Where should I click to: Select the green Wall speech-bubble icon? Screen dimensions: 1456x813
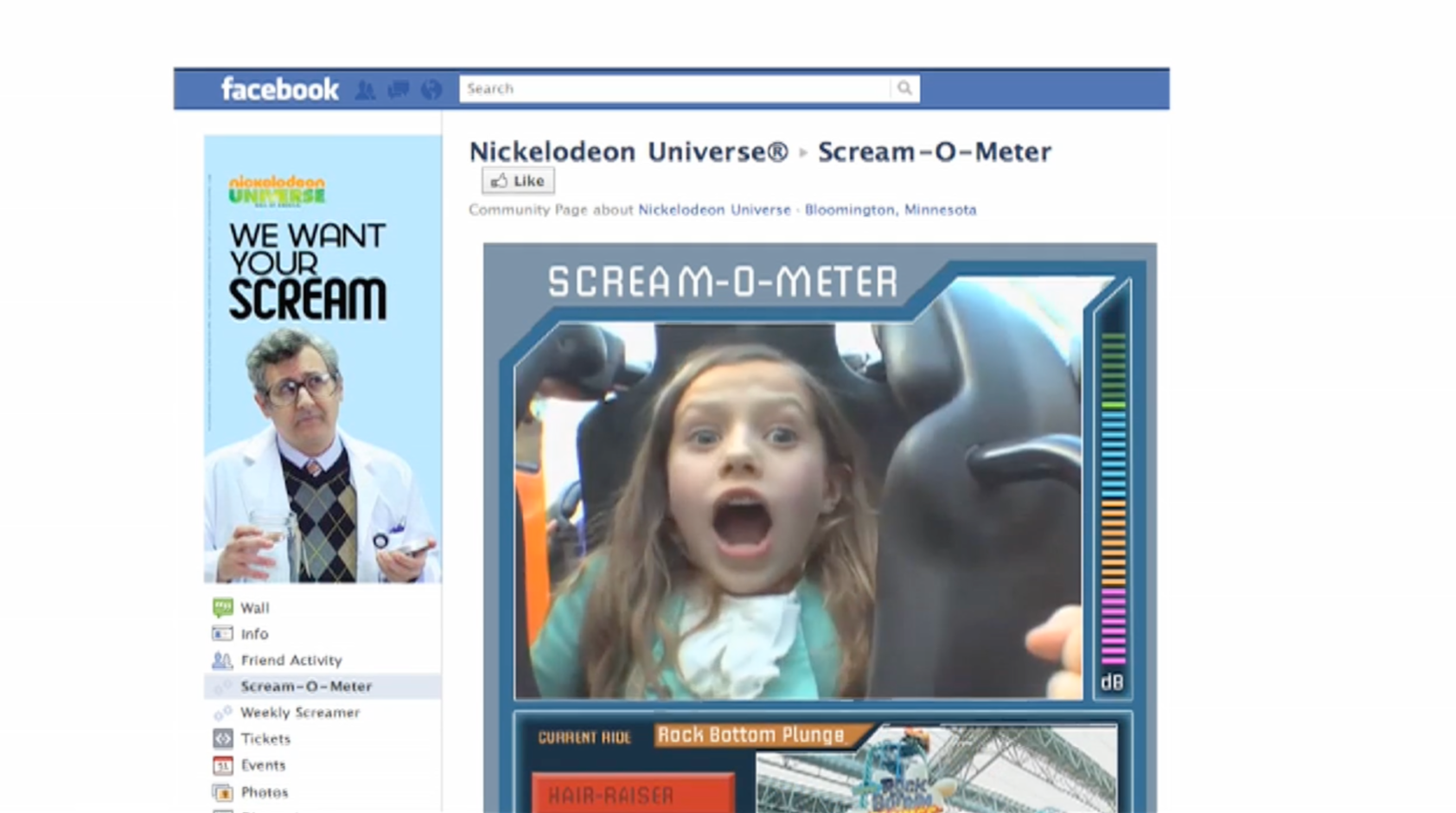[x=221, y=606]
